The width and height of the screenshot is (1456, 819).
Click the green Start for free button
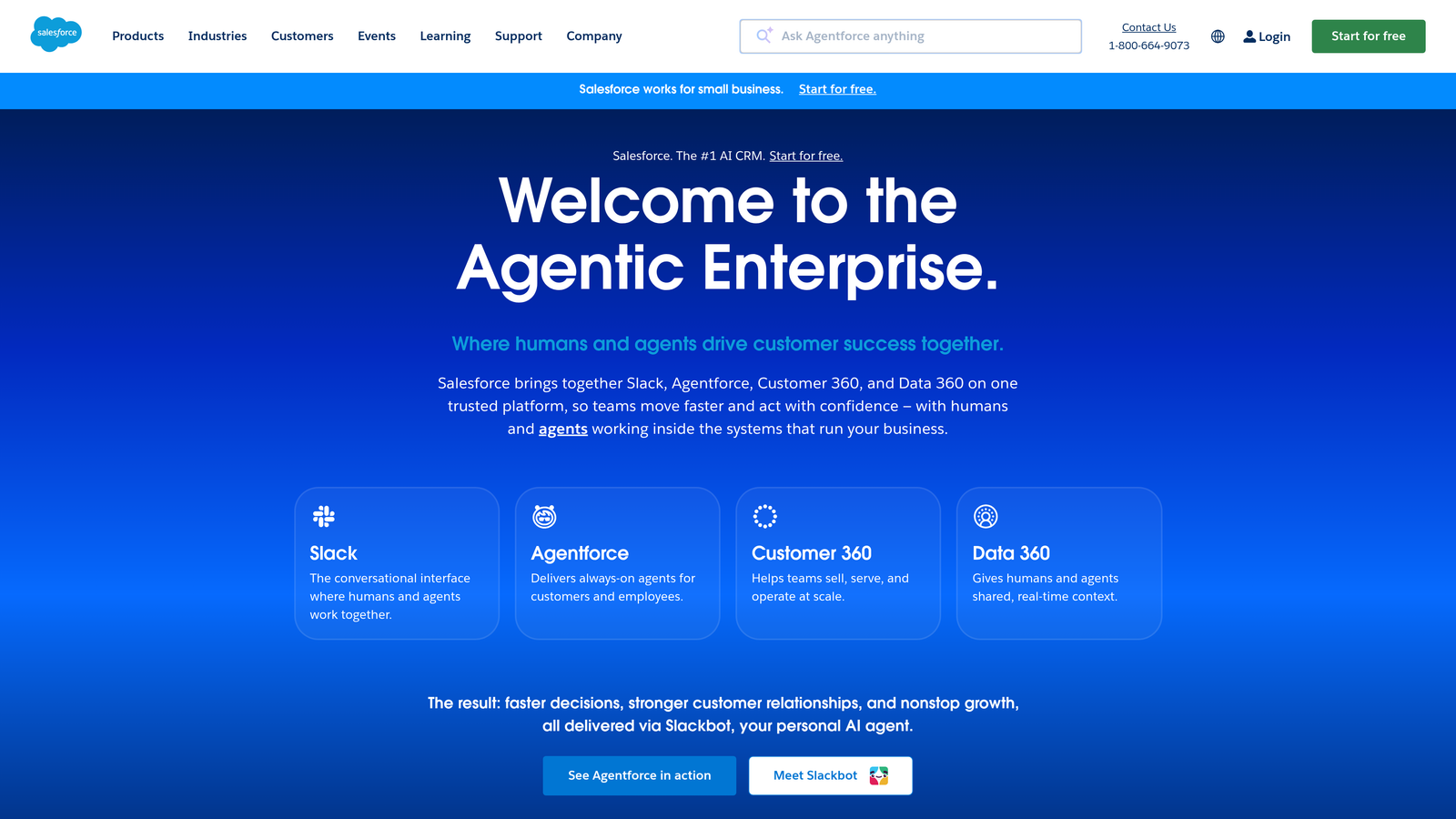1368,36
